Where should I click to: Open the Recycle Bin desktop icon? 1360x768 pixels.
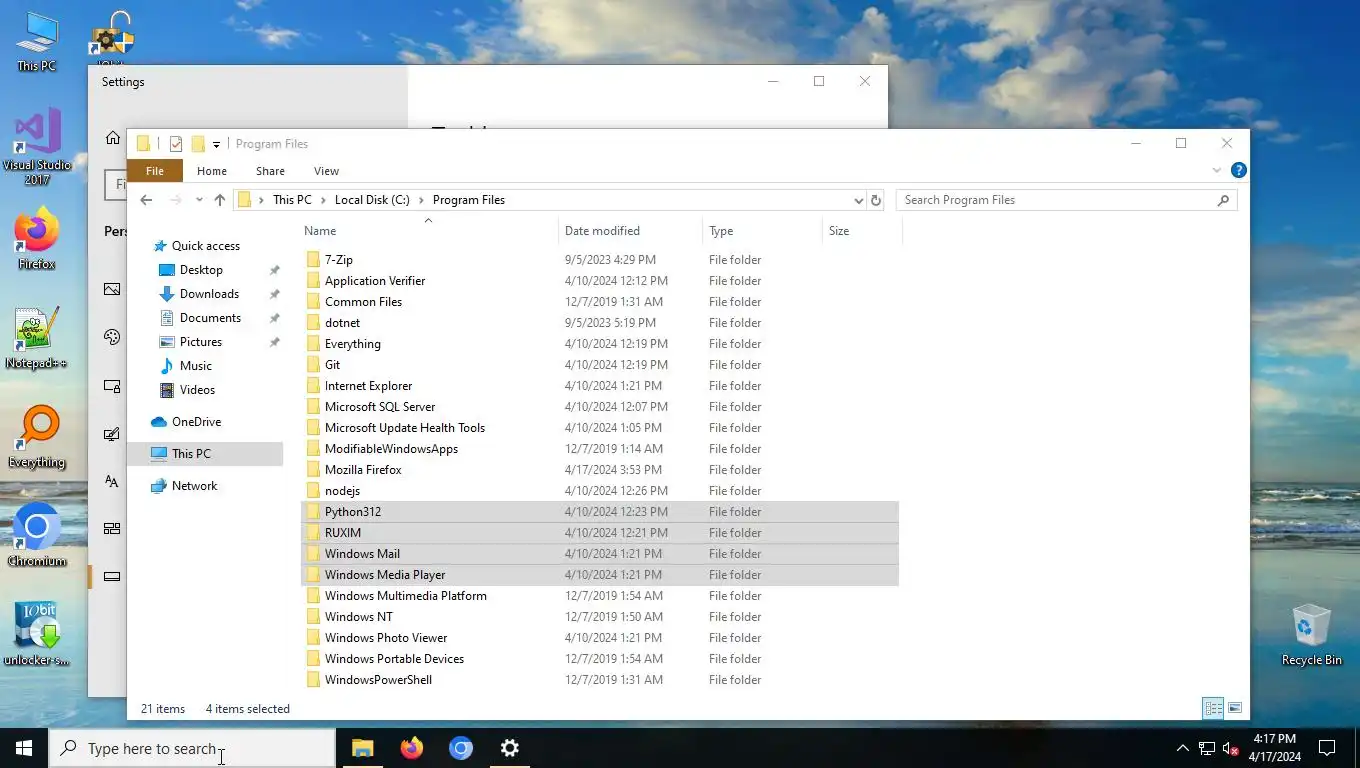click(1311, 635)
